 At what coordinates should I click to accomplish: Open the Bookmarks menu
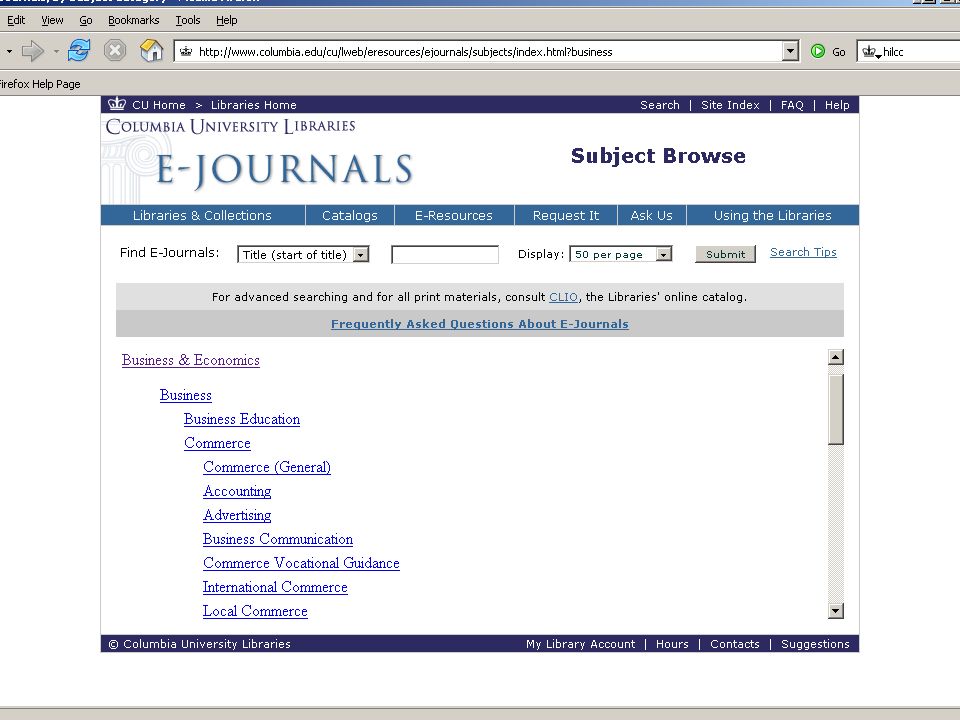[x=133, y=20]
